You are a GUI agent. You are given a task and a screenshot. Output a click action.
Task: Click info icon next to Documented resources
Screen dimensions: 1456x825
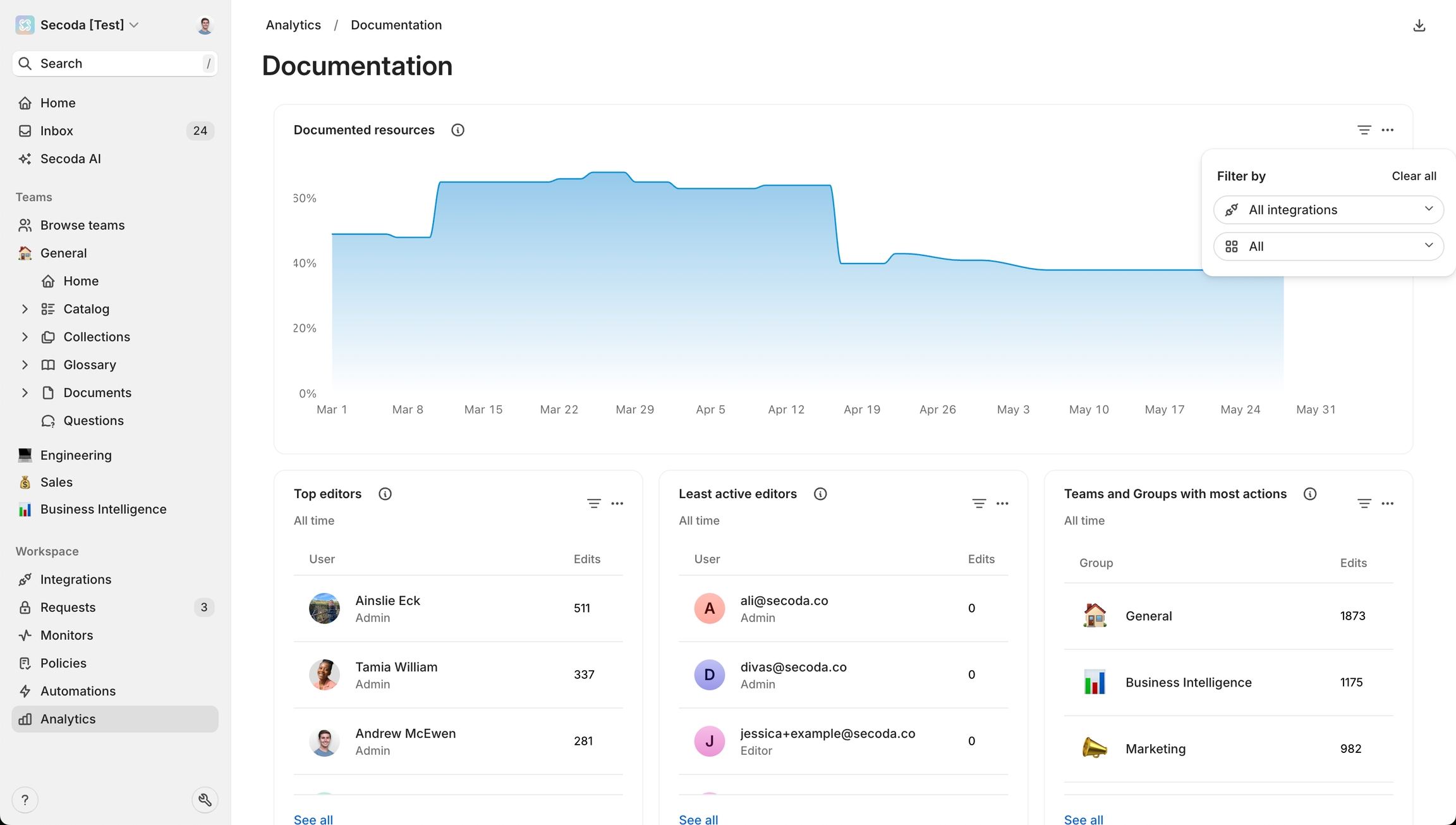pos(458,130)
